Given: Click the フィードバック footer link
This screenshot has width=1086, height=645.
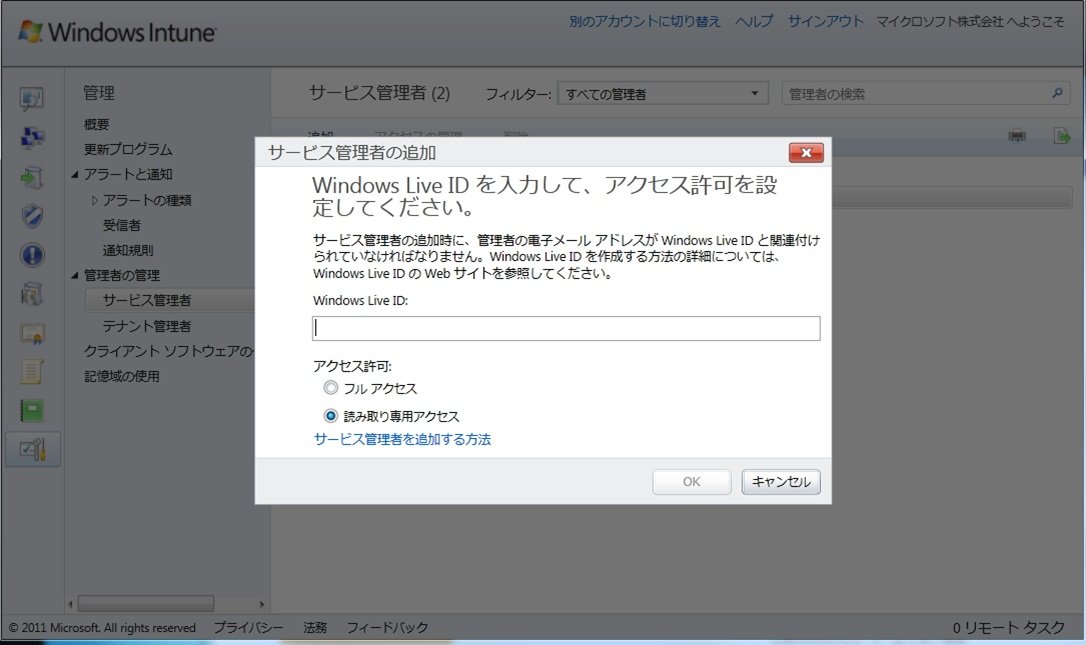Looking at the screenshot, I should tap(387, 628).
